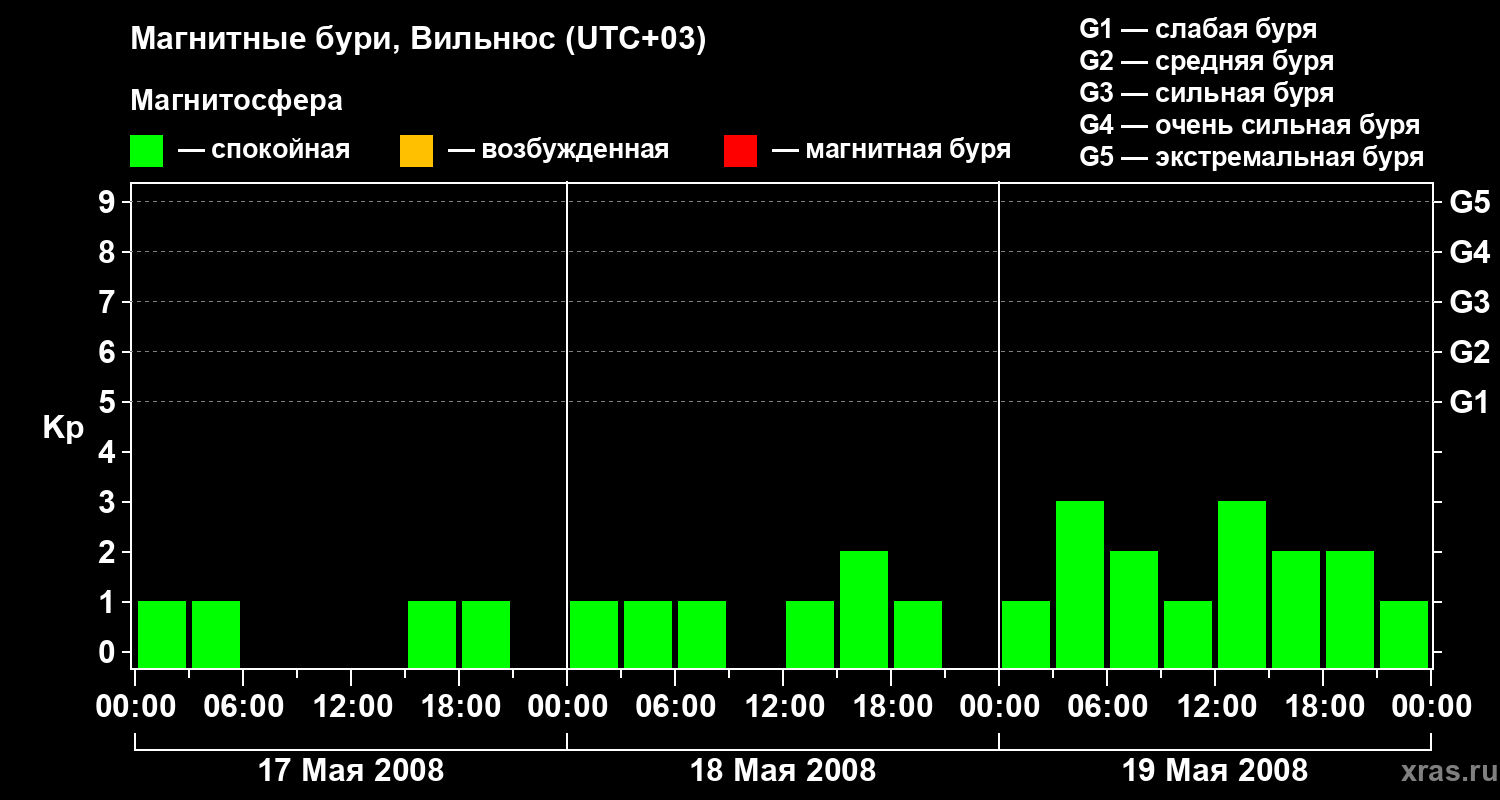Click the '17 Мая 2008' date label

[351, 771]
